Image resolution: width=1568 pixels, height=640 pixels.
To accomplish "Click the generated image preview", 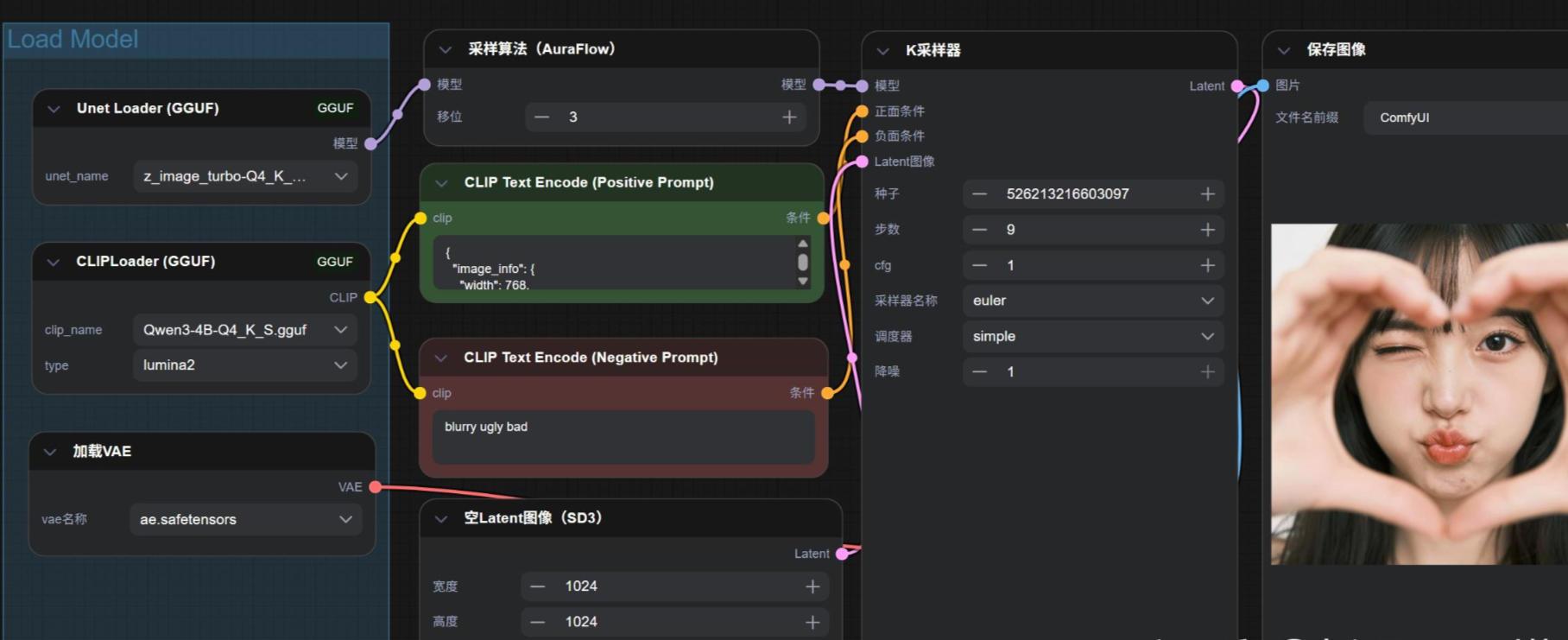I will pyautogui.click(x=1418, y=394).
